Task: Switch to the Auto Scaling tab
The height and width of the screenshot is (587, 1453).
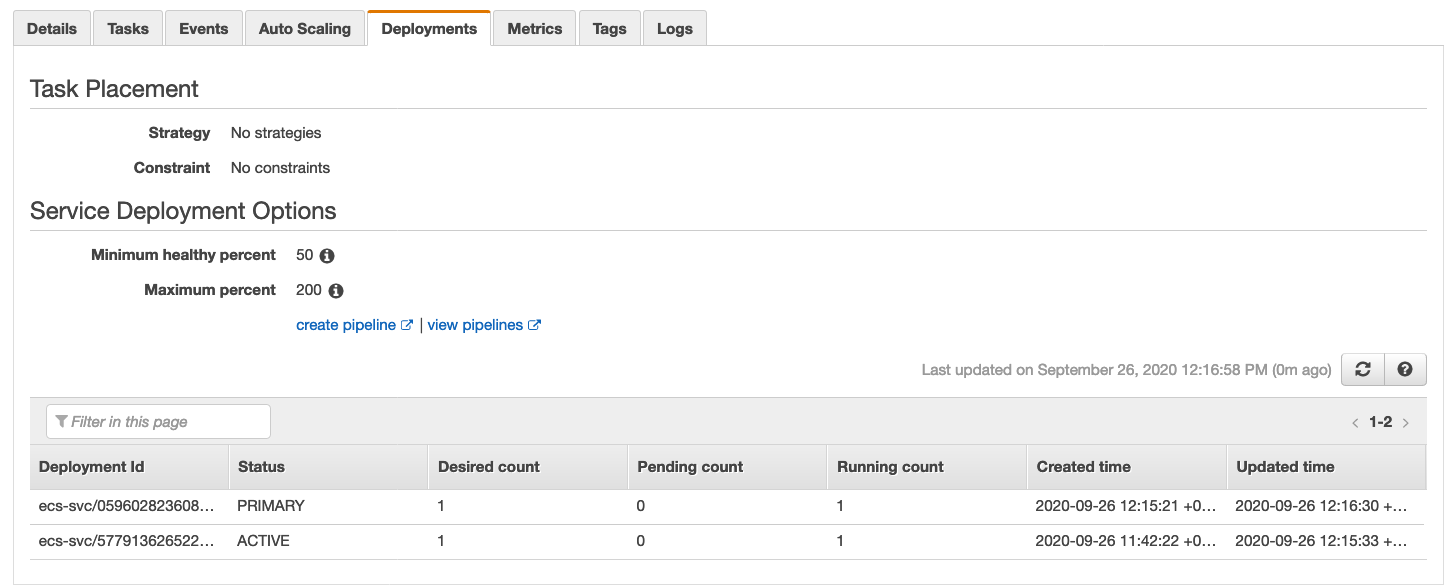Action: (305, 29)
